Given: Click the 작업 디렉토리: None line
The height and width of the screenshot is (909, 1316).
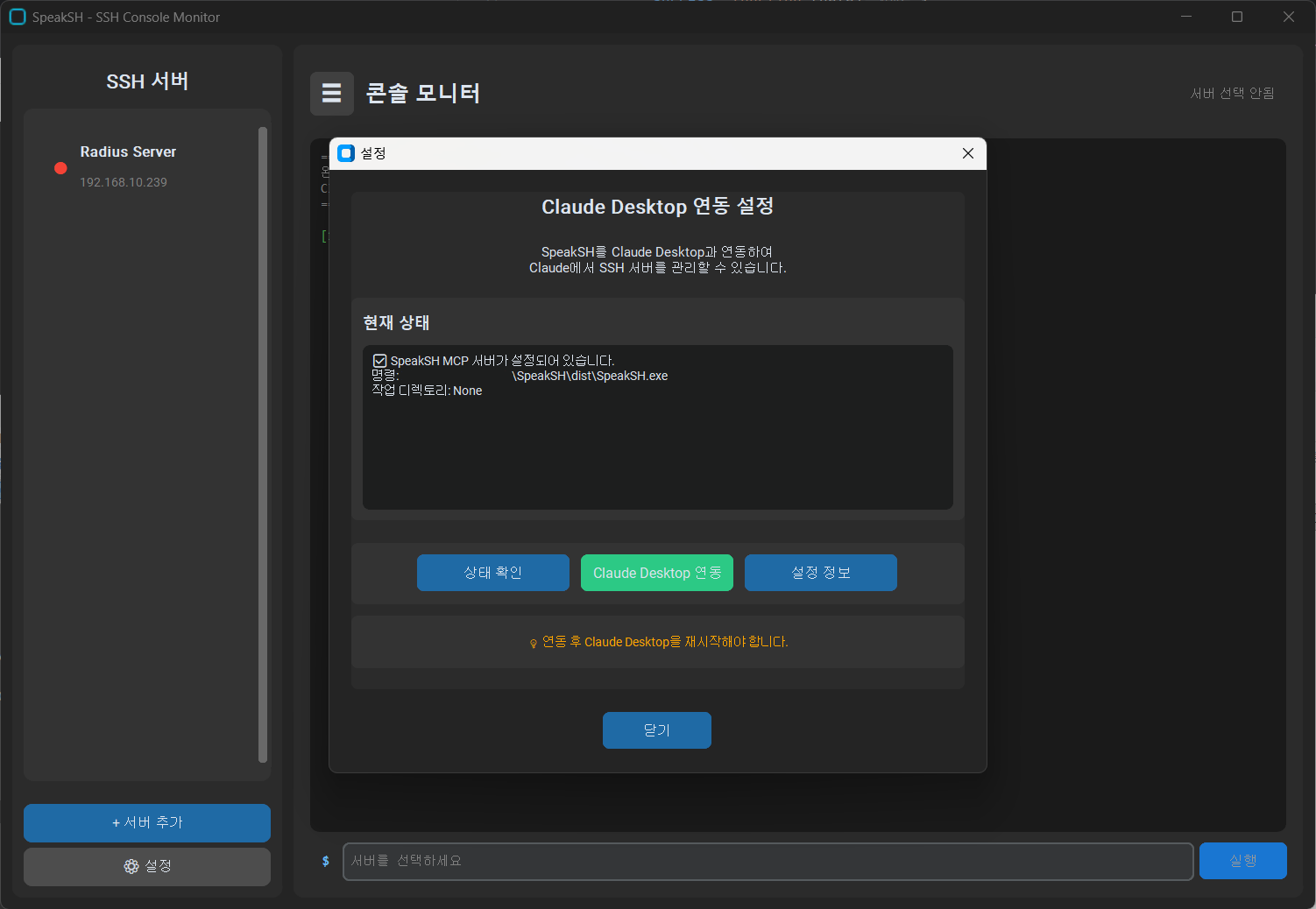Looking at the screenshot, I should [x=427, y=391].
